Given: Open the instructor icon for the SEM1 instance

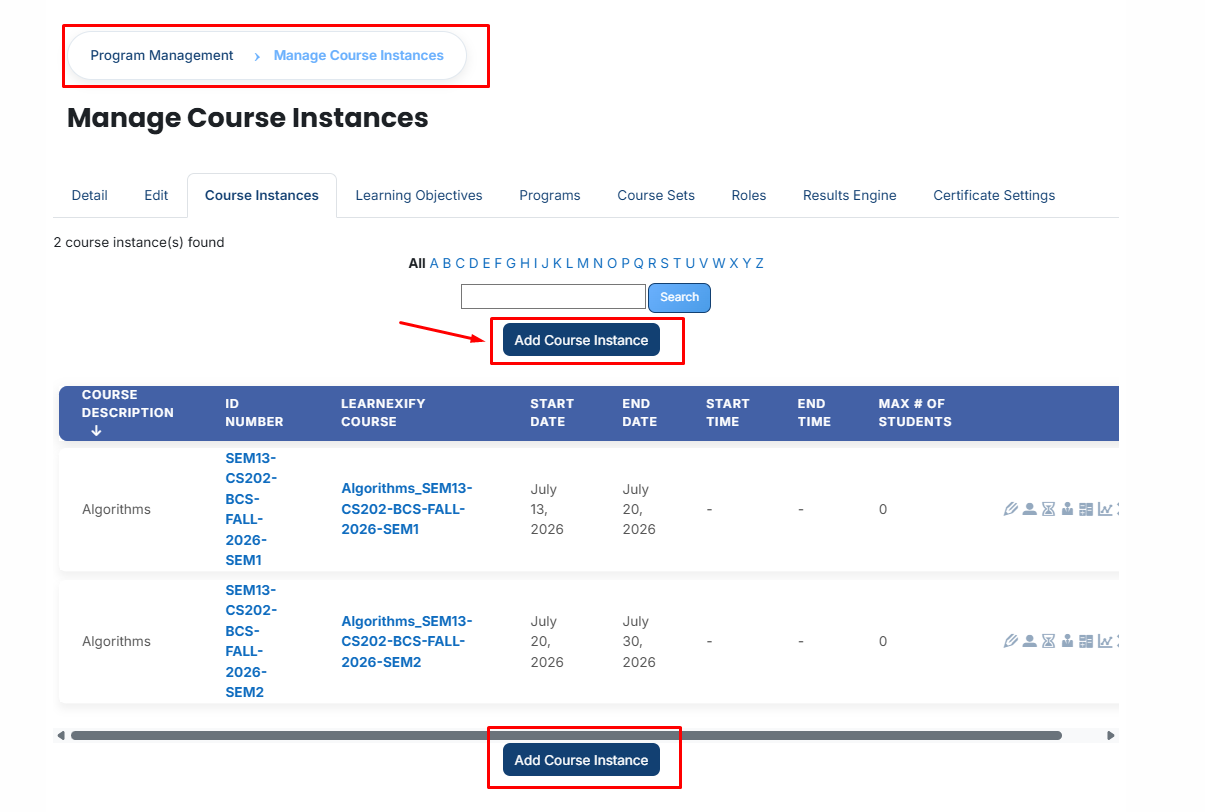Looking at the screenshot, I should [x=1067, y=509].
